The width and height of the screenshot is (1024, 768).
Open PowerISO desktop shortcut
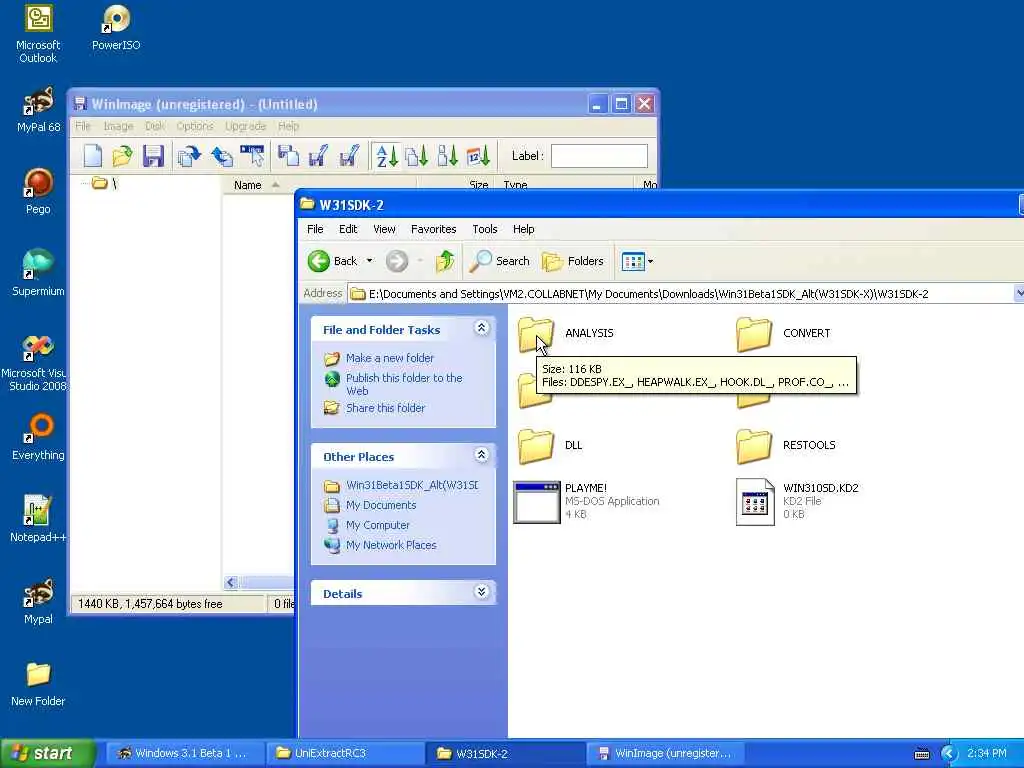click(x=116, y=29)
